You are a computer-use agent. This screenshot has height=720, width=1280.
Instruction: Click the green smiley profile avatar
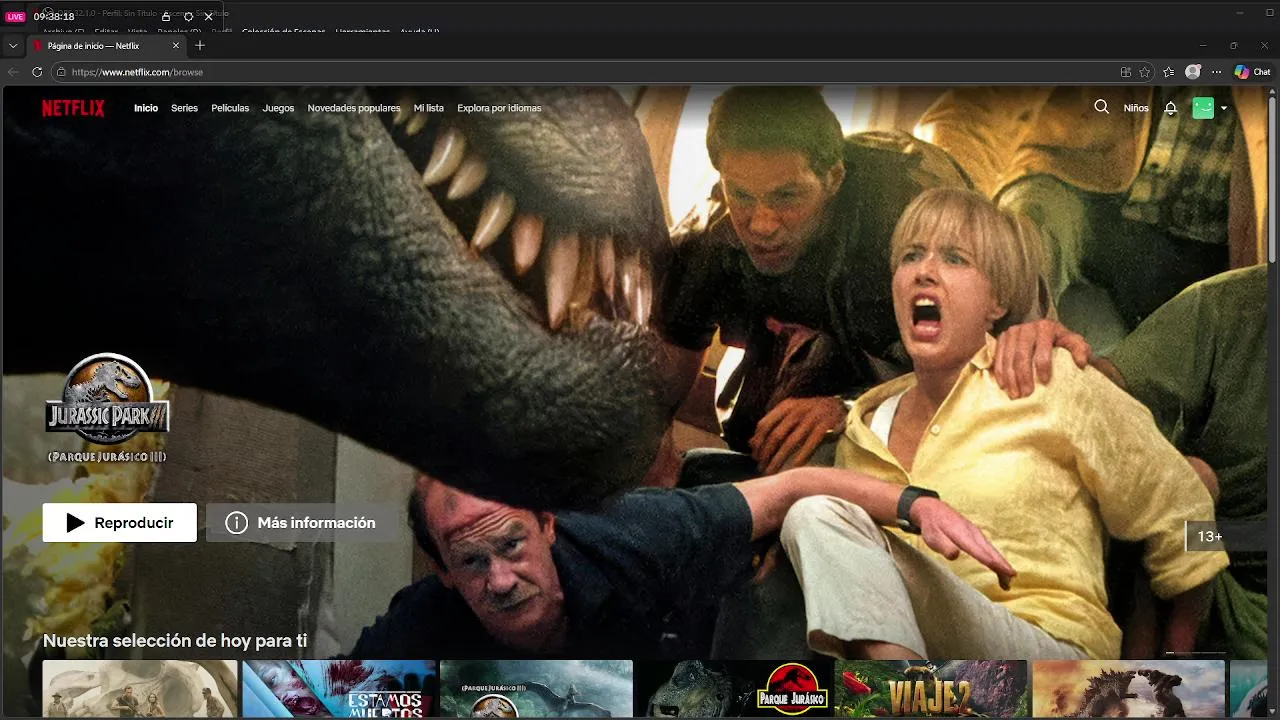pyautogui.click(x=1203, y=108)
